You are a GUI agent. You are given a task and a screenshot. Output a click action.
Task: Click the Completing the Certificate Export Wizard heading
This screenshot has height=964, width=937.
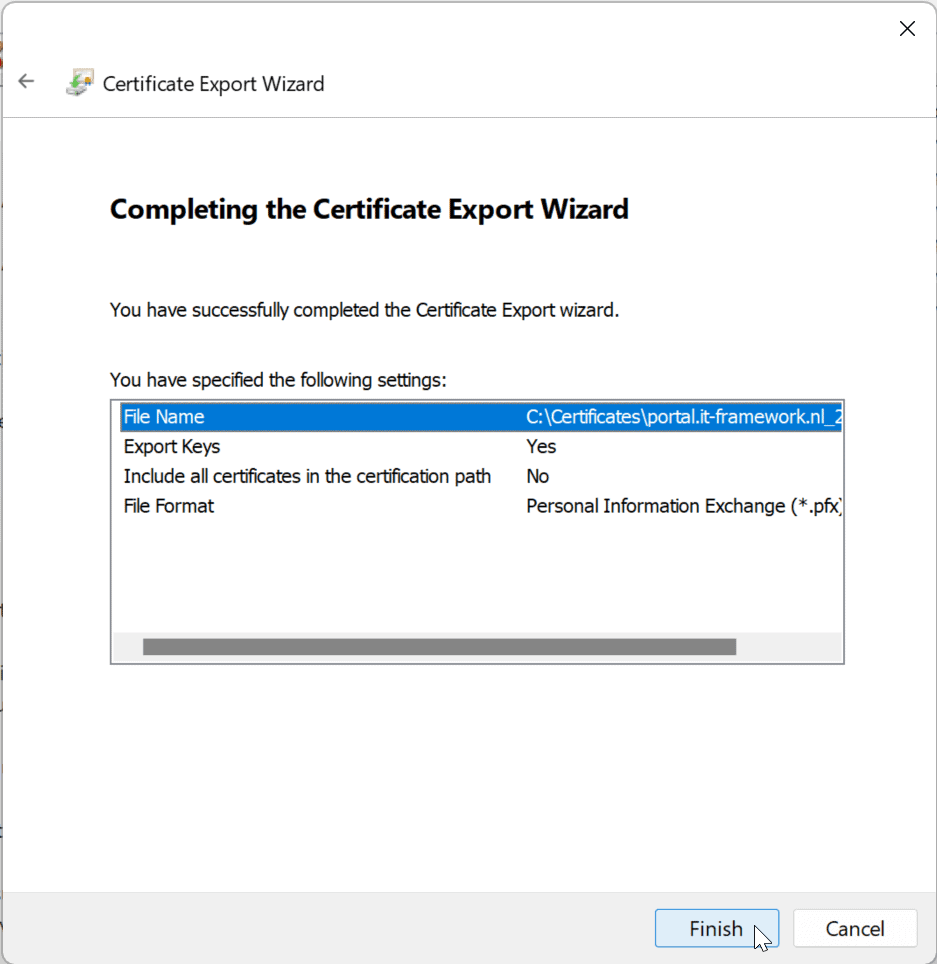click(x=369, y=209)
